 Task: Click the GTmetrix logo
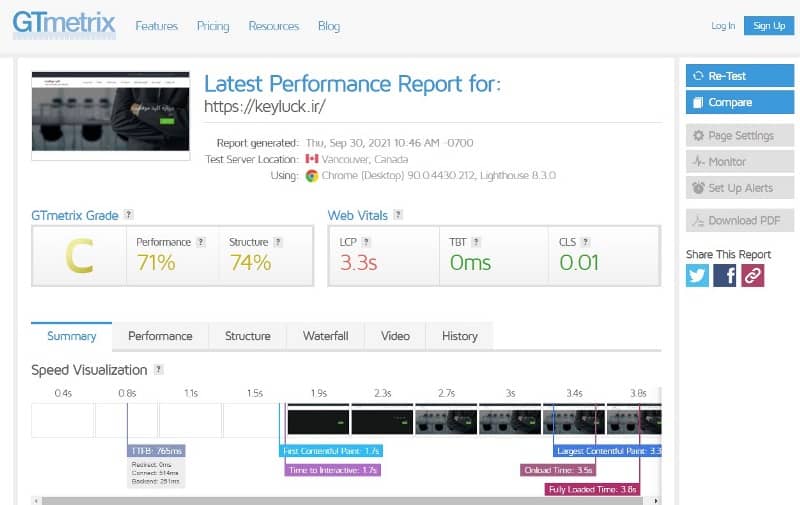[x=64, y=25]
